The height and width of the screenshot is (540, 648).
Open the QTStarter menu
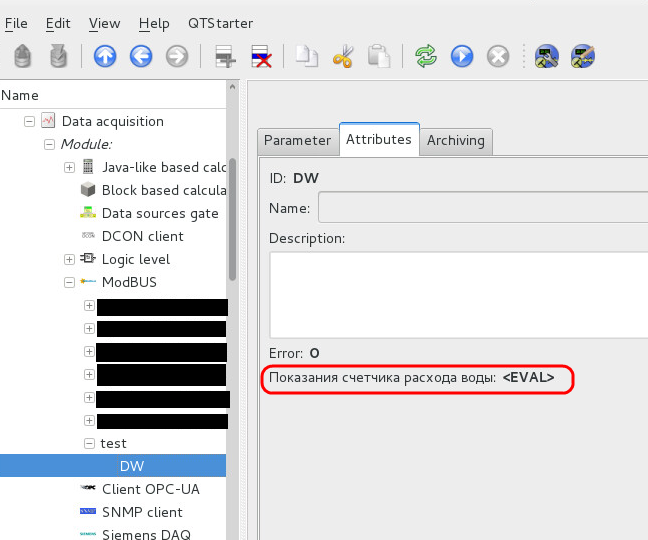(x=220, y=23)
